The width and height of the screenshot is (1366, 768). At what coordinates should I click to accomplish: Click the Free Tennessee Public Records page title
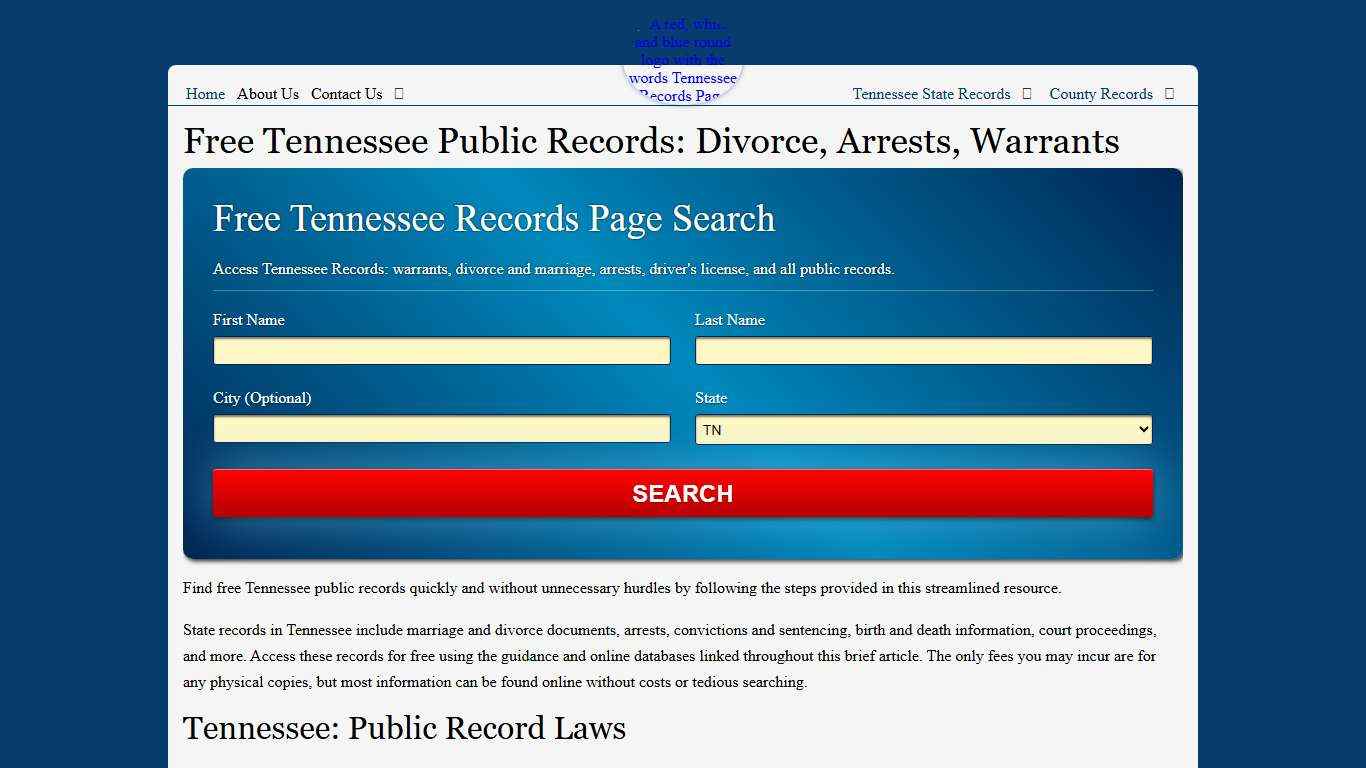[x=651, y=141]
